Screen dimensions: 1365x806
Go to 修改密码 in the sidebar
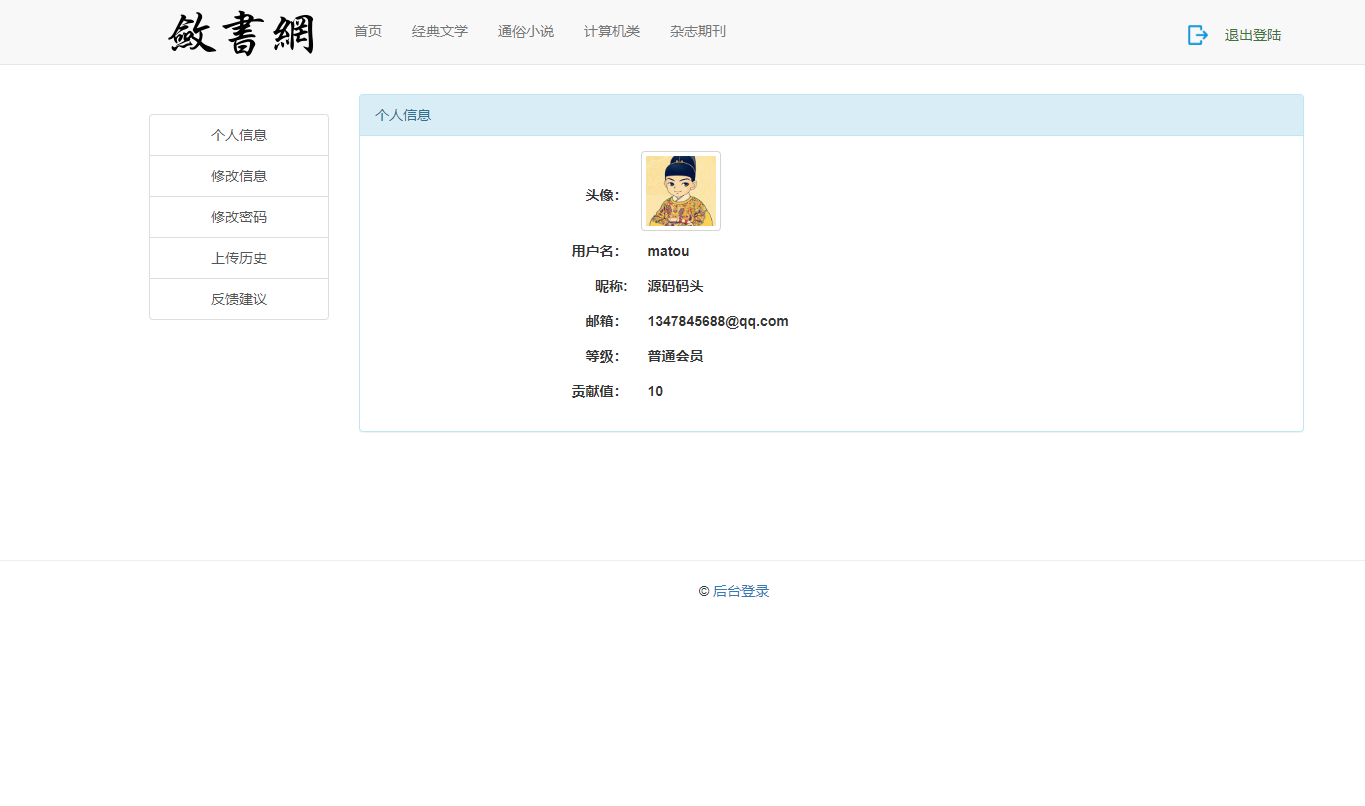[x=239, y=217]
